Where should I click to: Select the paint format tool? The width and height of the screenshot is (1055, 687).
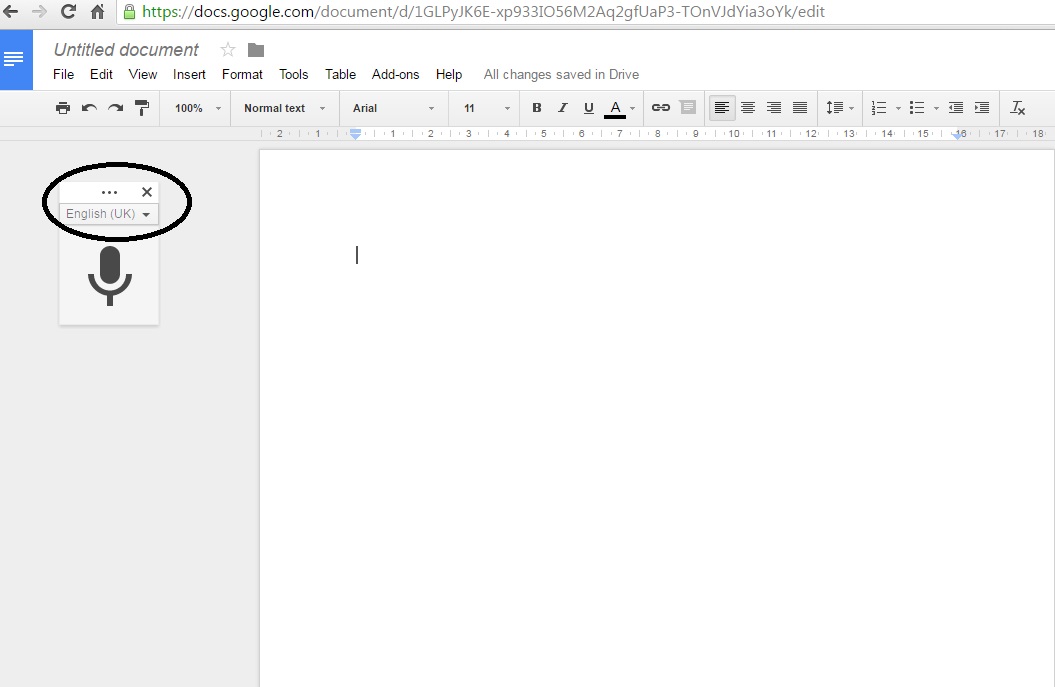[x=142, y=108]
